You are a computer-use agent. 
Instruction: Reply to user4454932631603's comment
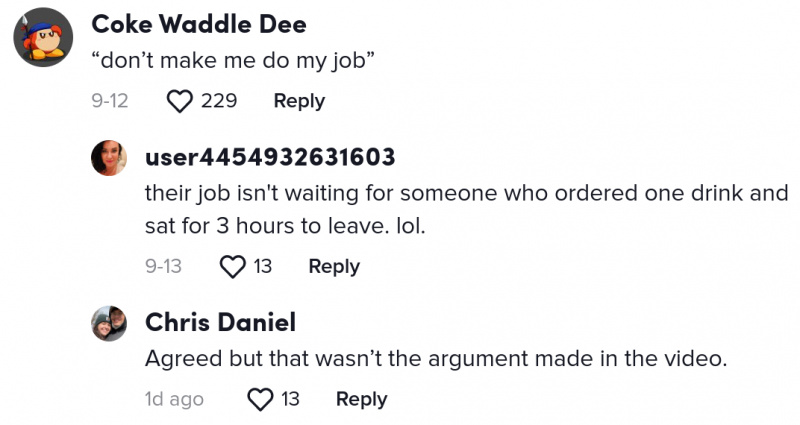334,266
